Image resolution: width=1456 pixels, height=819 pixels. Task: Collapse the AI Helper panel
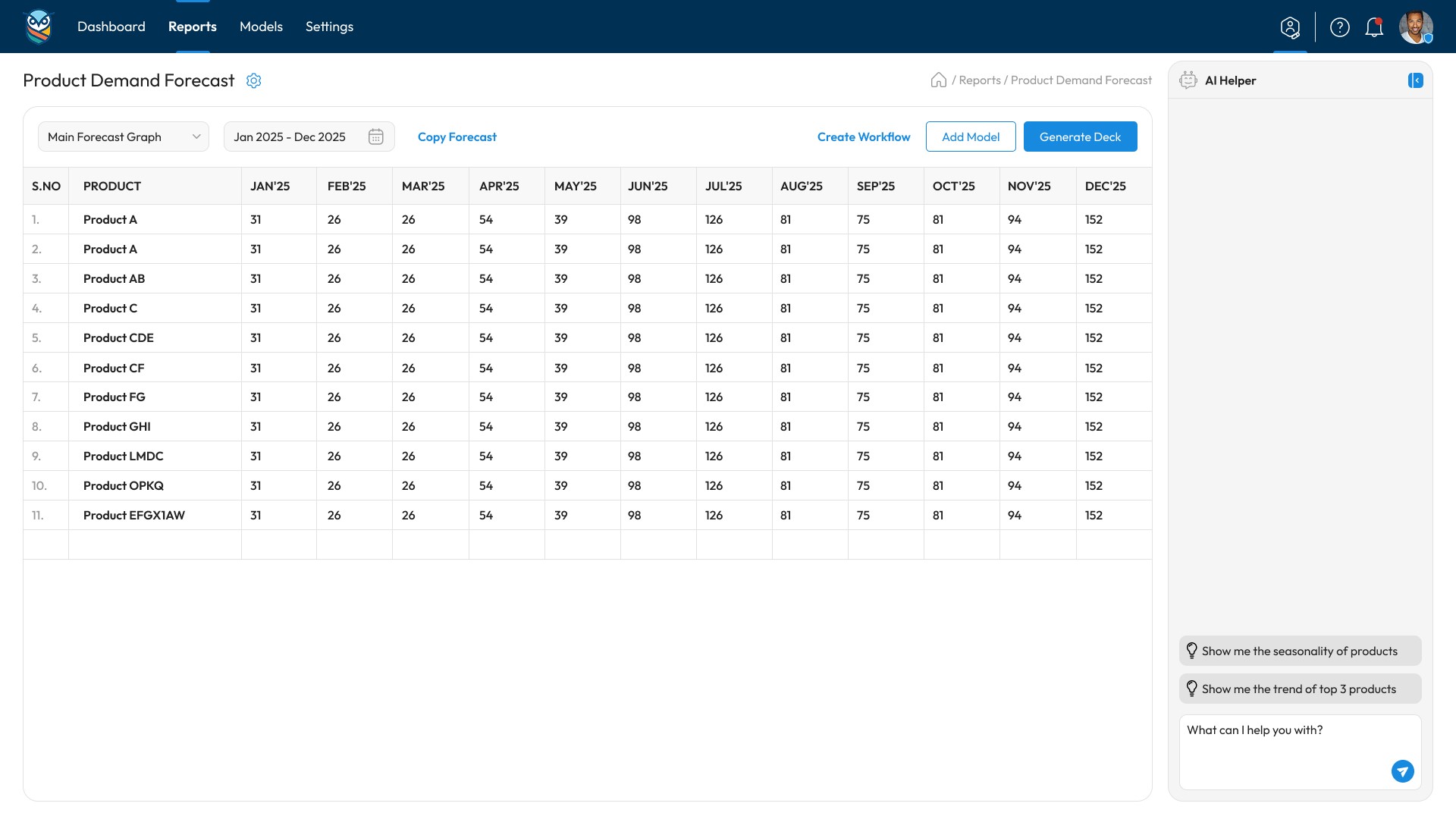click(x=1415, y=80)
